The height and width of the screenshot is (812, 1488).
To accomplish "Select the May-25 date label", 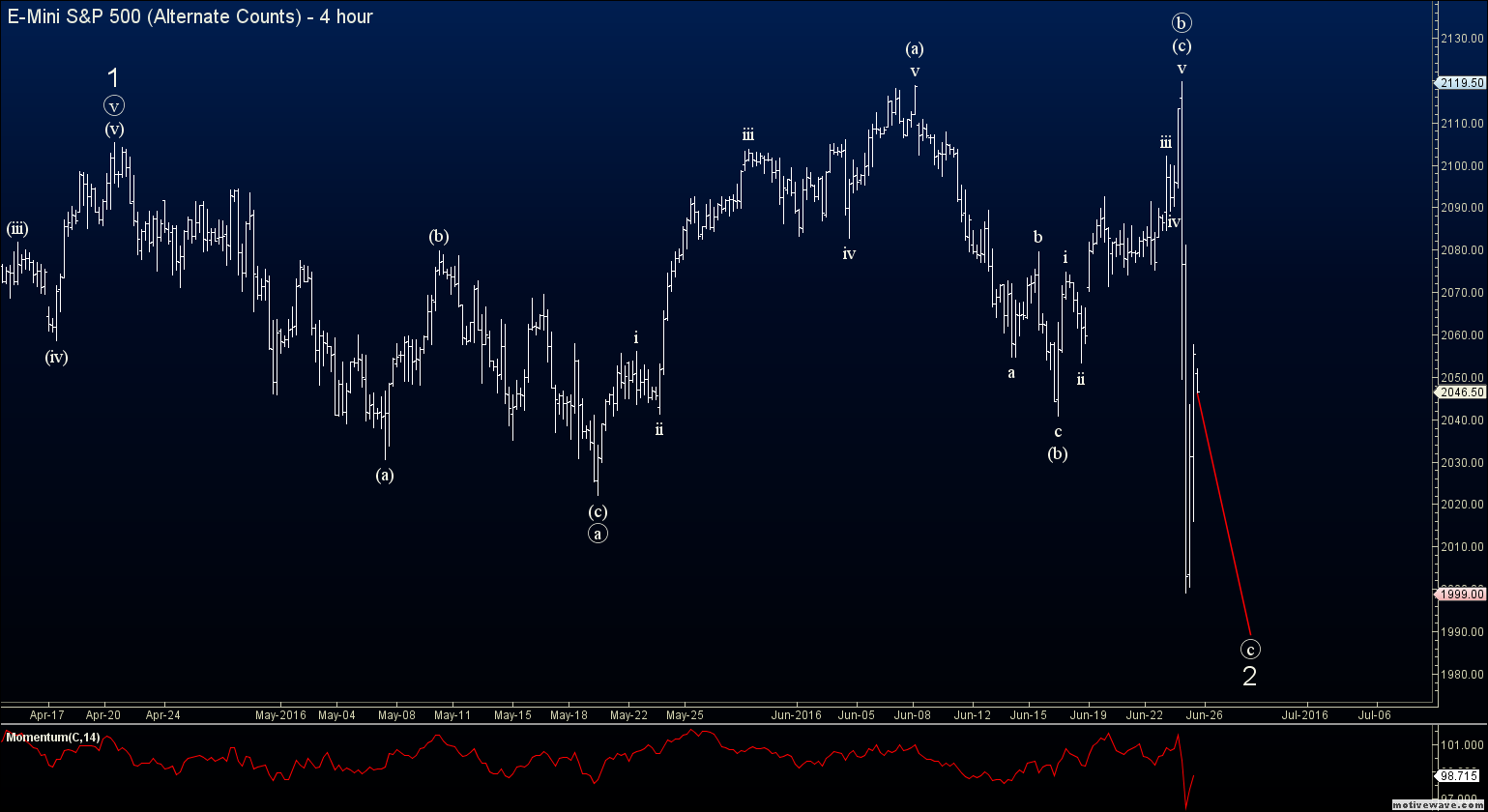I will [x=684, y=716].
